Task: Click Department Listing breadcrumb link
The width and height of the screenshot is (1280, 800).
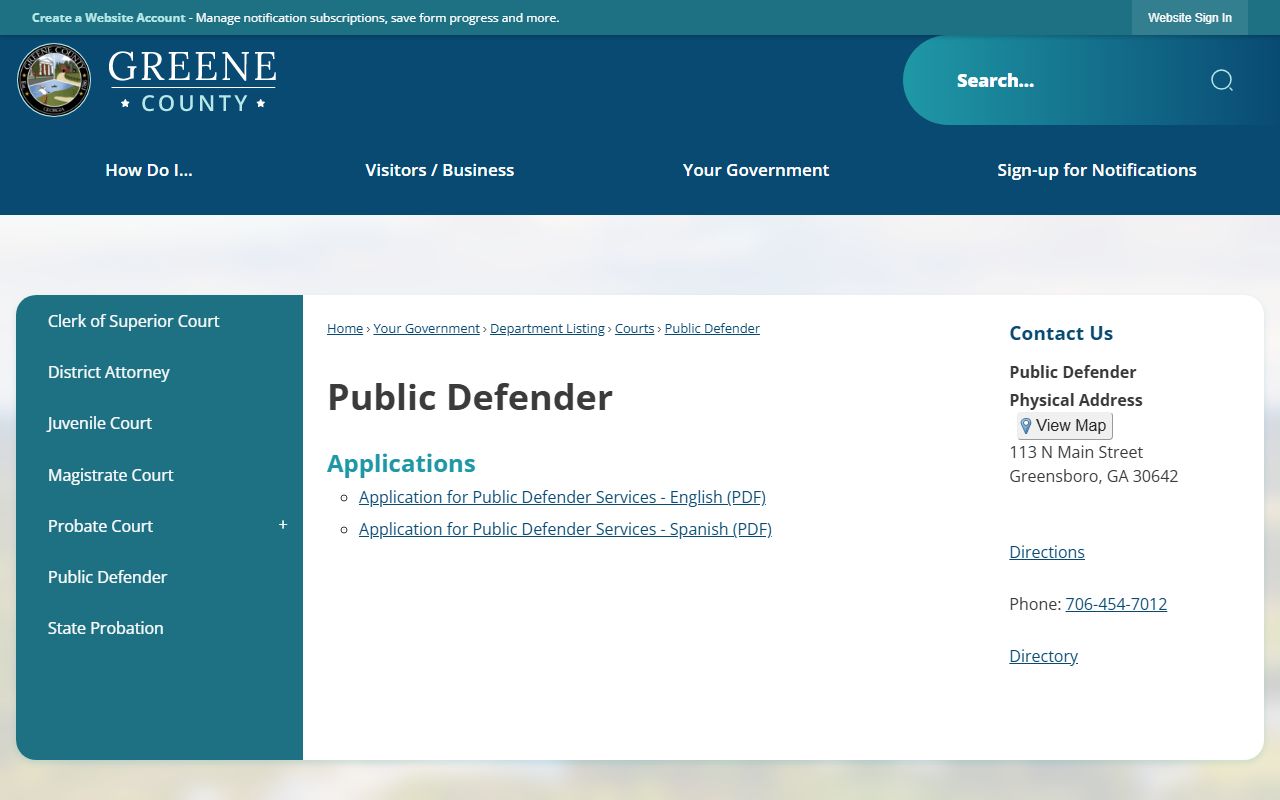Action: [547, 328]
